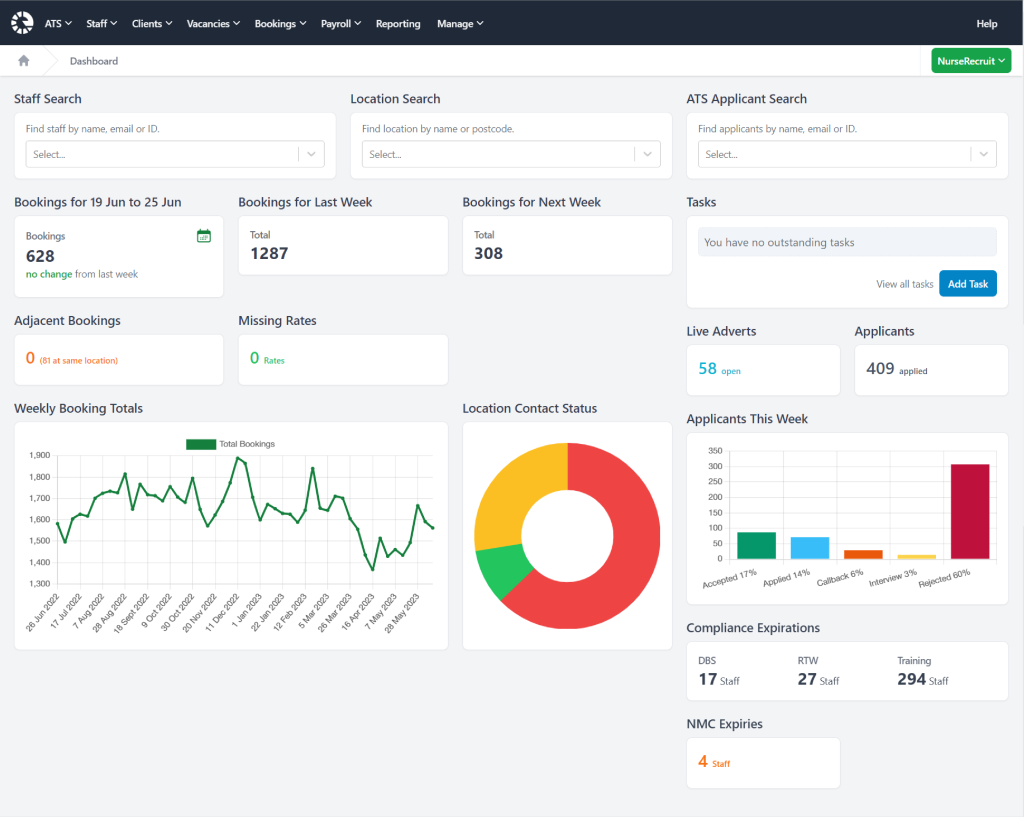Viewport: 1024px width, 817px height.
Task: Click the Dashboard breadcrumb label
Action: pos(93,60)
